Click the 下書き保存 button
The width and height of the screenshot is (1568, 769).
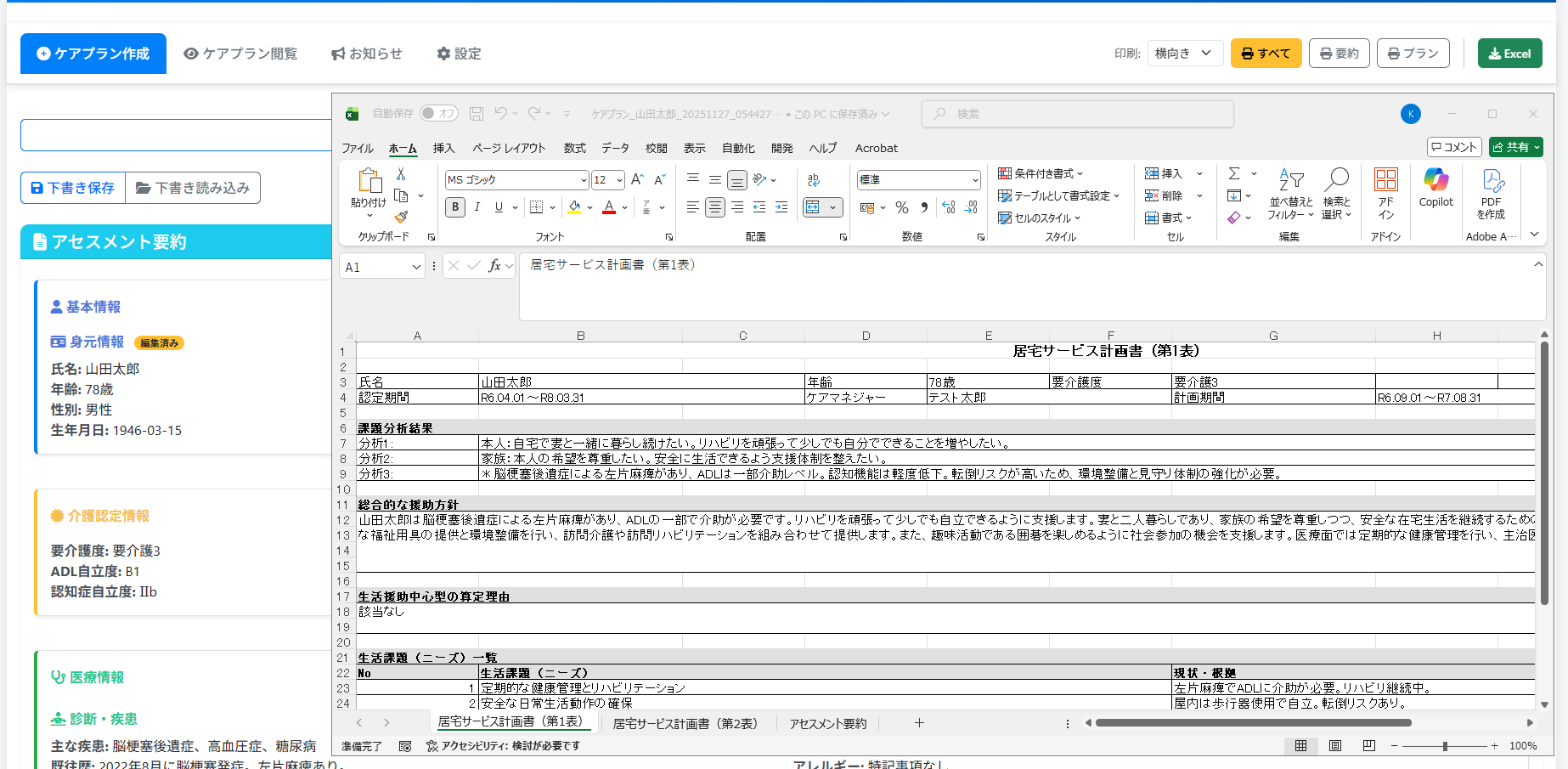point(72,188)
